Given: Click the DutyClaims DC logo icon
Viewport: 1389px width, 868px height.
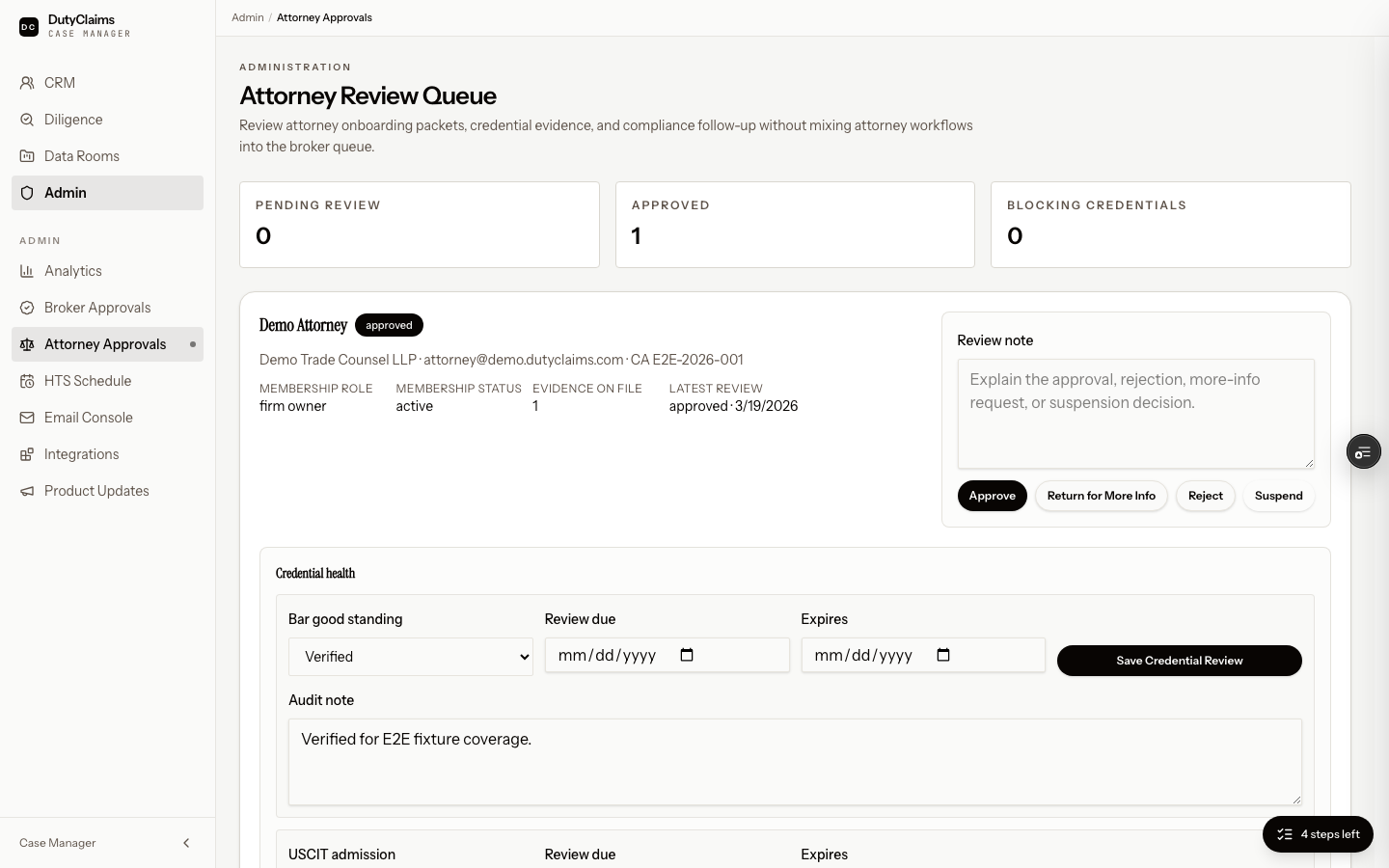Looking at the screenshot, I should 29,27.
